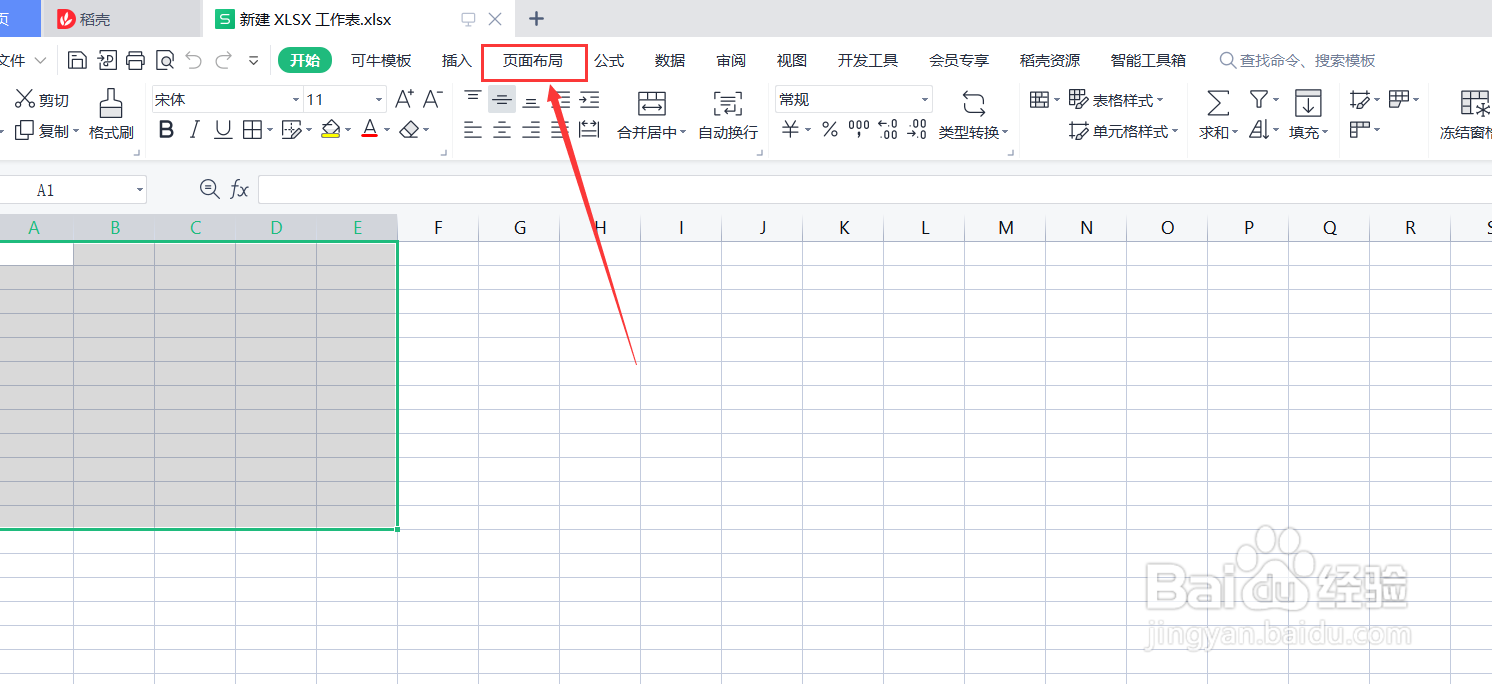Click the Filter funnel icon
Viewport: 1492px width, 684px height.
click(x=1259, y=99)
